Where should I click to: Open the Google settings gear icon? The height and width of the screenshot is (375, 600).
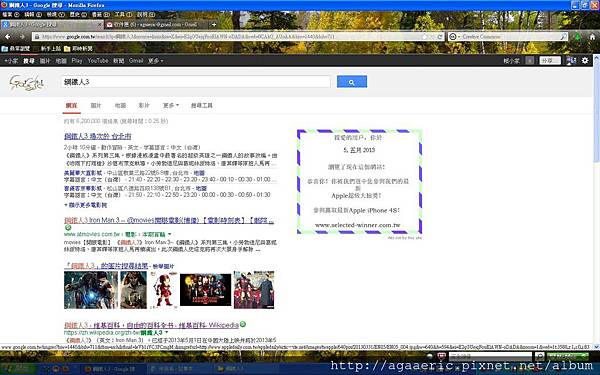[585, 61]
